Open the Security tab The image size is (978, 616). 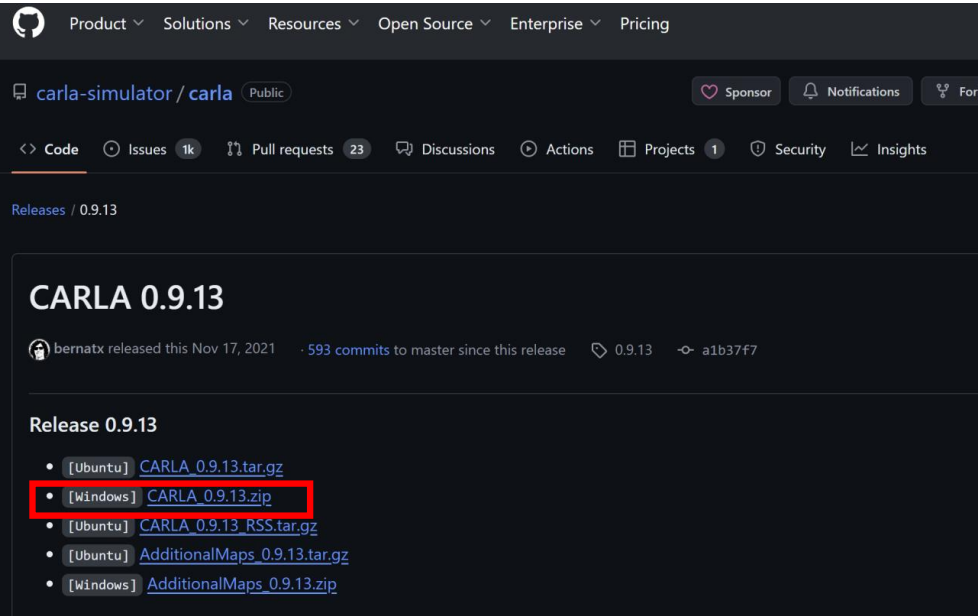tap(787, 149)
